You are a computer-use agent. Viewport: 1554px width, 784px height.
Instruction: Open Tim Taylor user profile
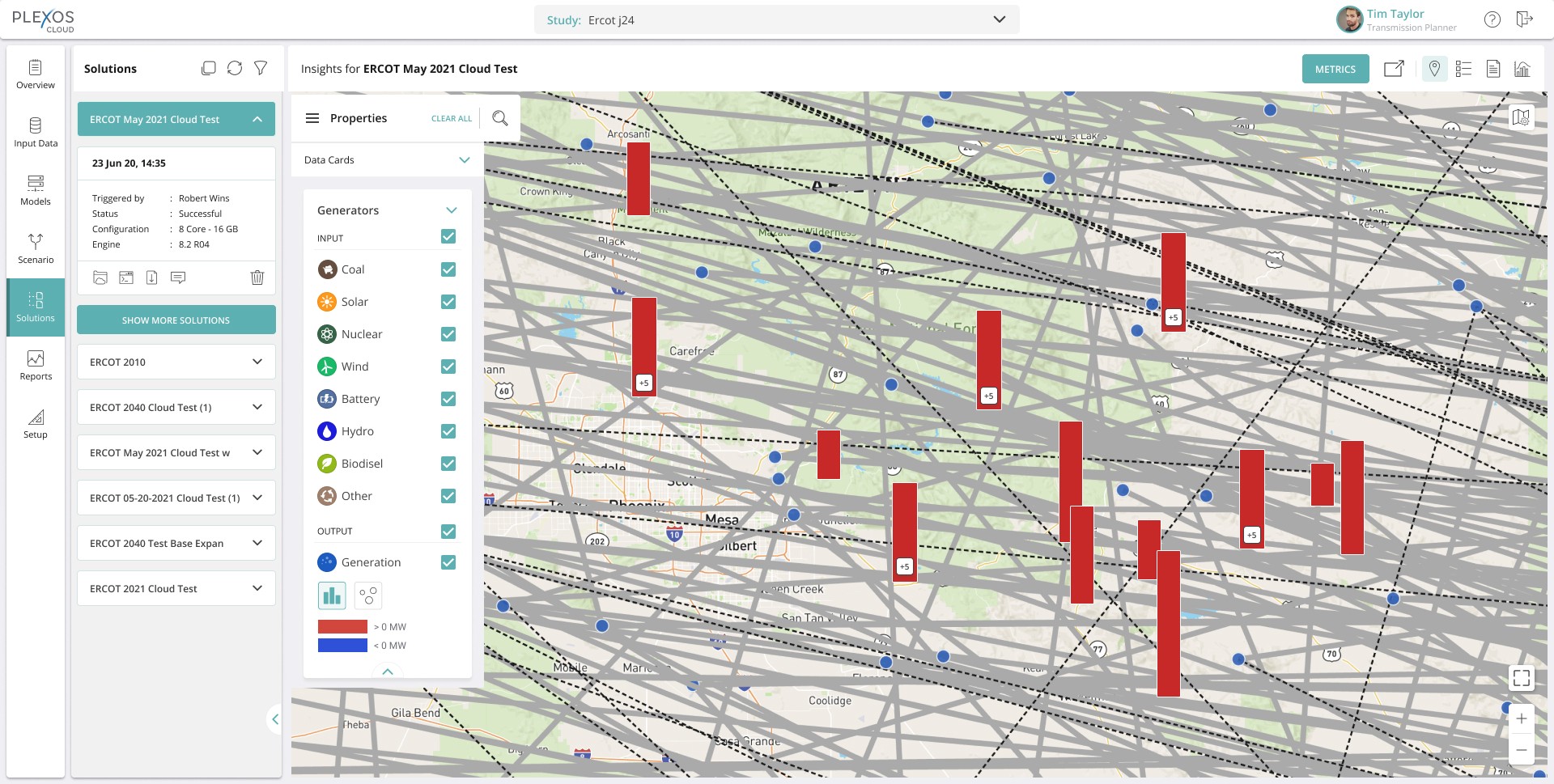click(x=1397, y=19)
